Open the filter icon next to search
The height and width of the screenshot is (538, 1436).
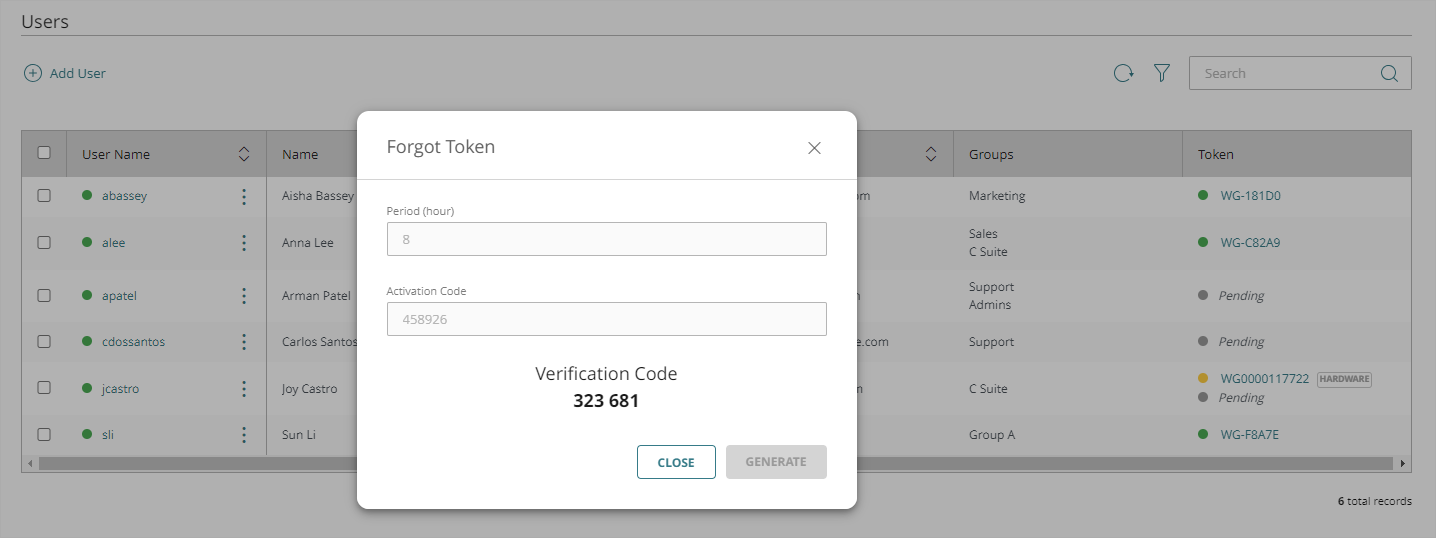coord(1161,73)
